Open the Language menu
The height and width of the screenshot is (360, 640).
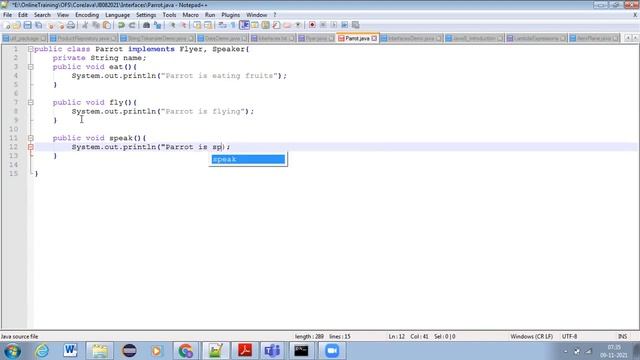coord(118,15)
